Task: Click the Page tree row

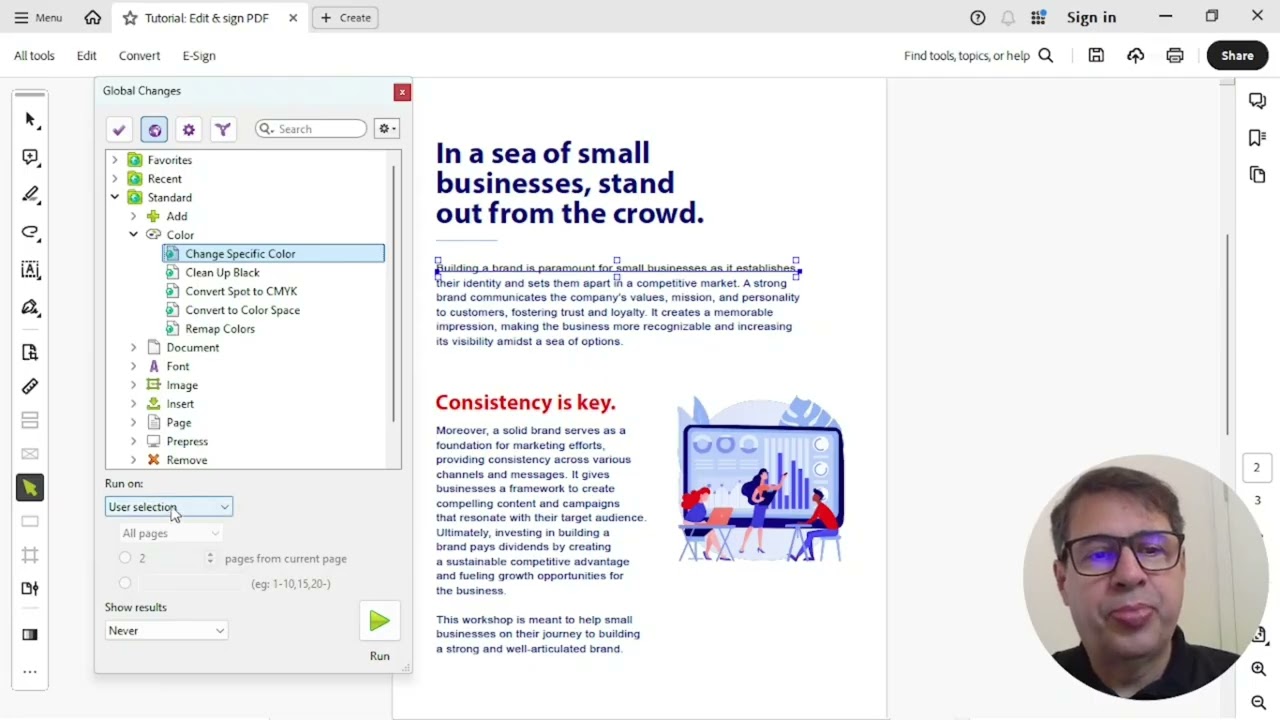Action: click(179, 423)
